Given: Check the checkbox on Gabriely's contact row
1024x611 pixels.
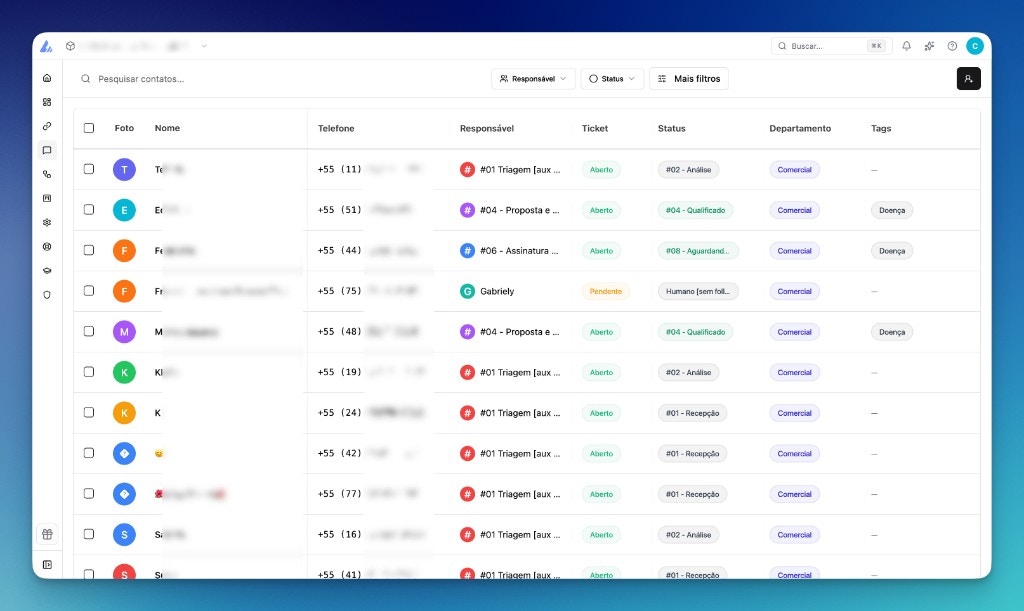Looking at the screenshot, I should (89, 291).
